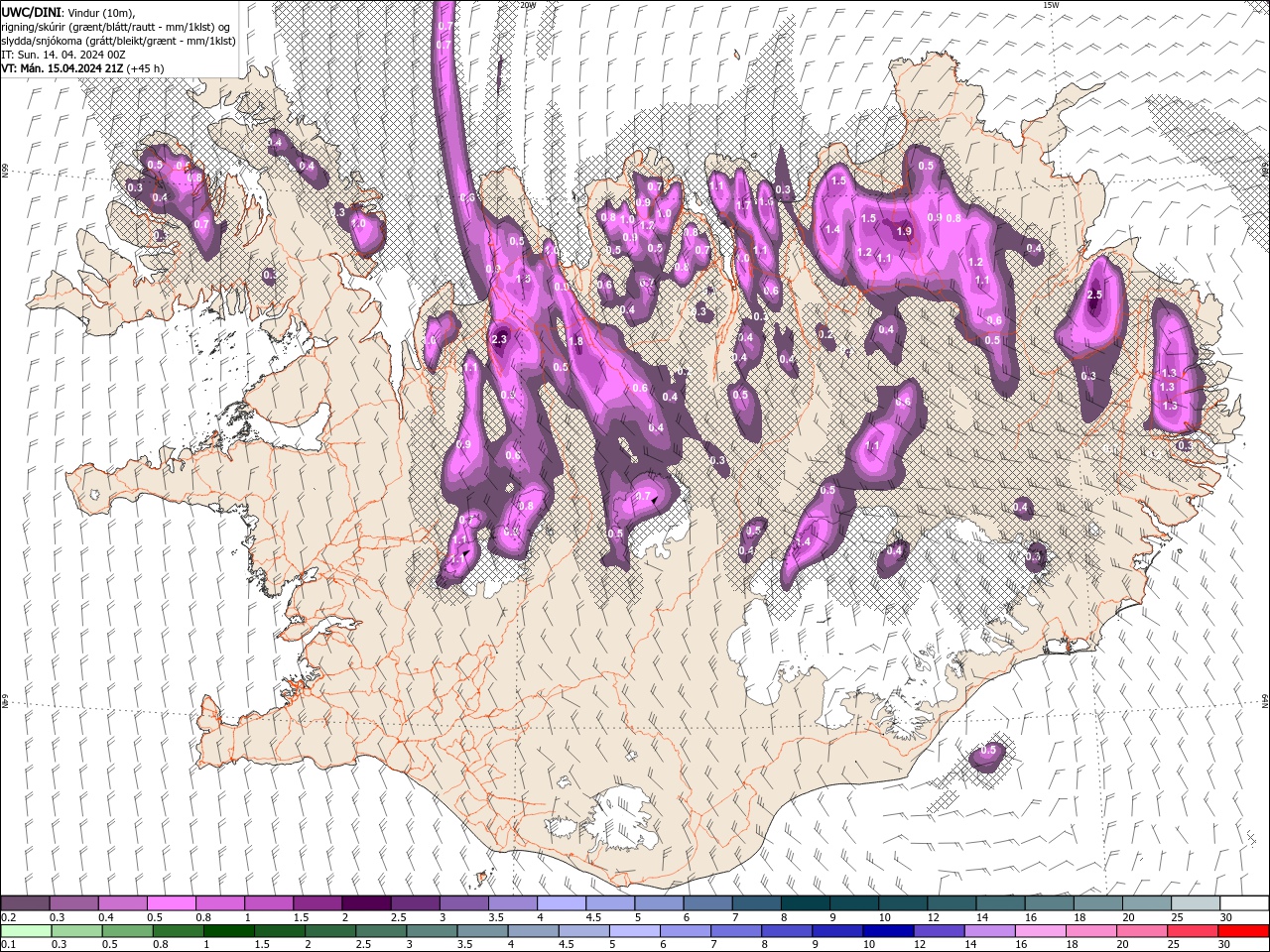Pick upper legend swatch between 0.5 and 0.8

click(171, 903)
